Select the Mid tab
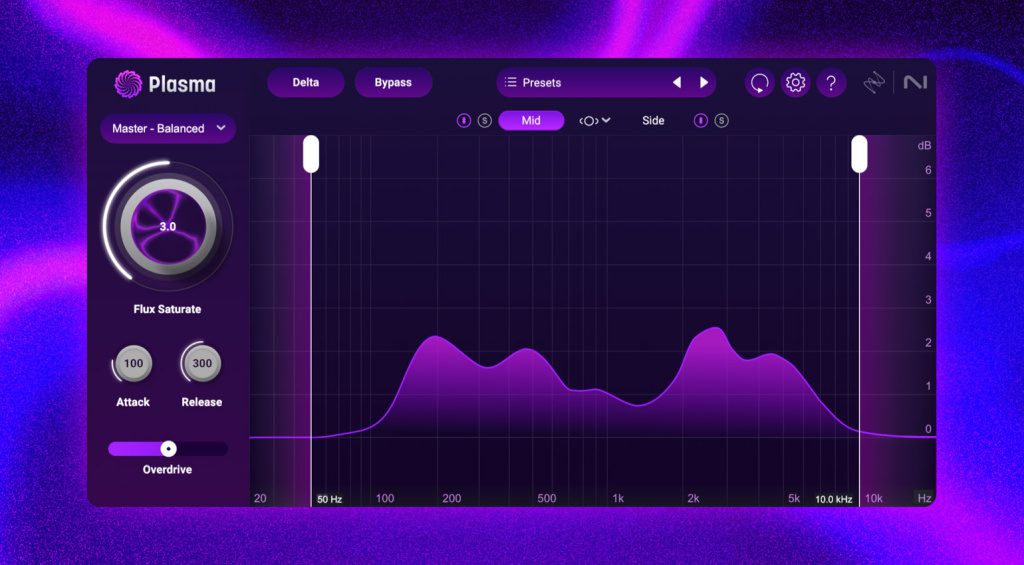Image resolution: width=1024 pixels, height=565 pixels. point(531,121)
